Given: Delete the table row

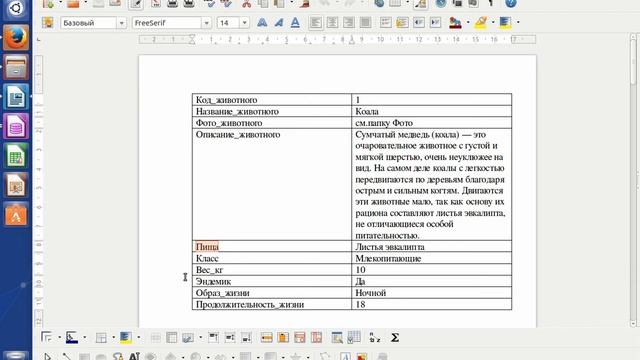Looking at the screenshot, I should pos(300,338).
